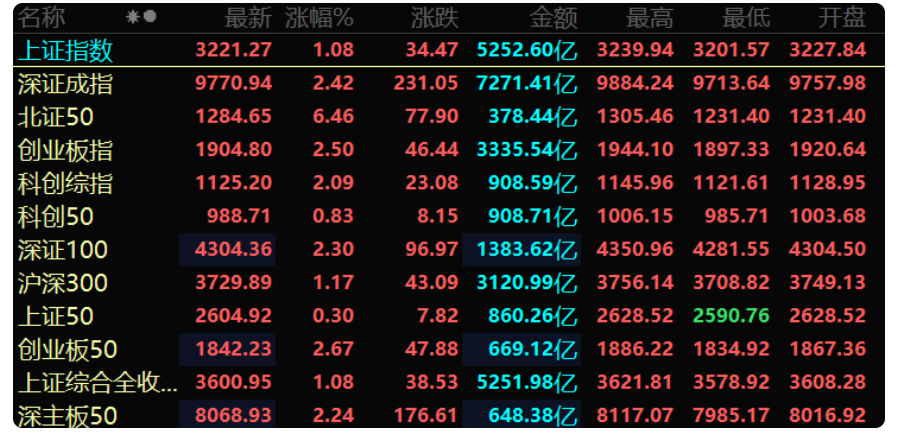Click change percent 2.42 of 深证成指

pos(333,84)
